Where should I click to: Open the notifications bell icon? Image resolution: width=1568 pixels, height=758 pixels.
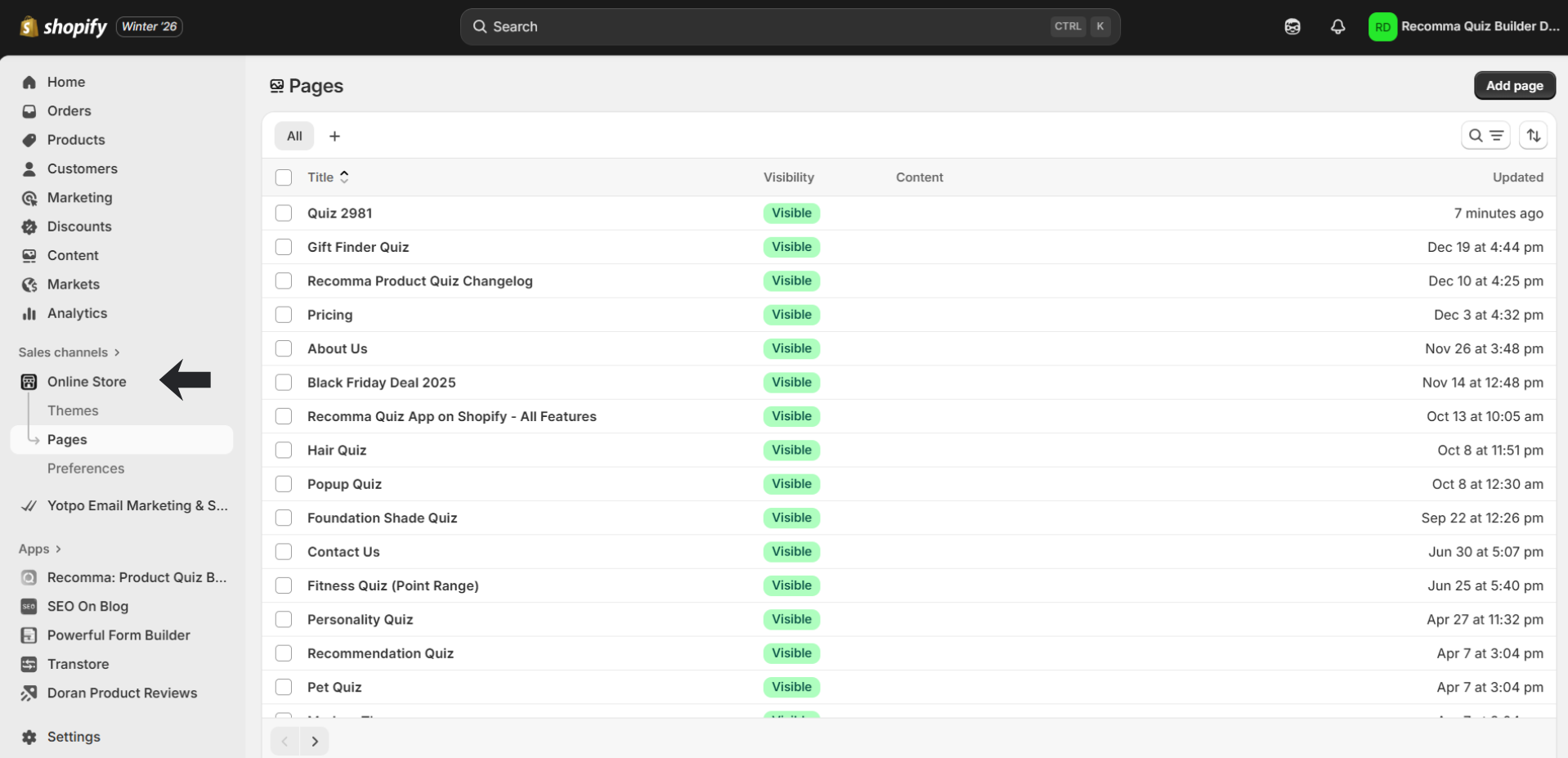(1337, 27)
